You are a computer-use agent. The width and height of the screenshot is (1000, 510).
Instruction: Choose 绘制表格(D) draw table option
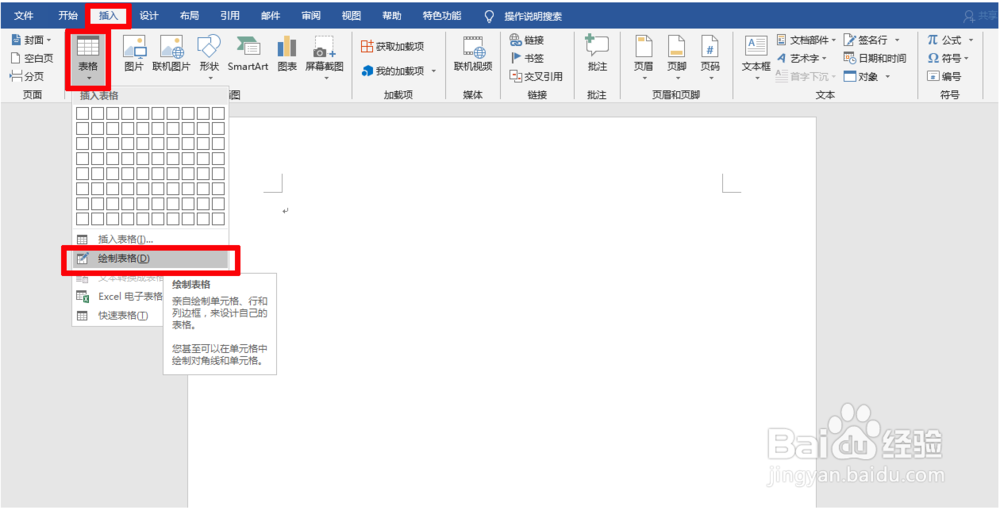(x=151, y=259)
